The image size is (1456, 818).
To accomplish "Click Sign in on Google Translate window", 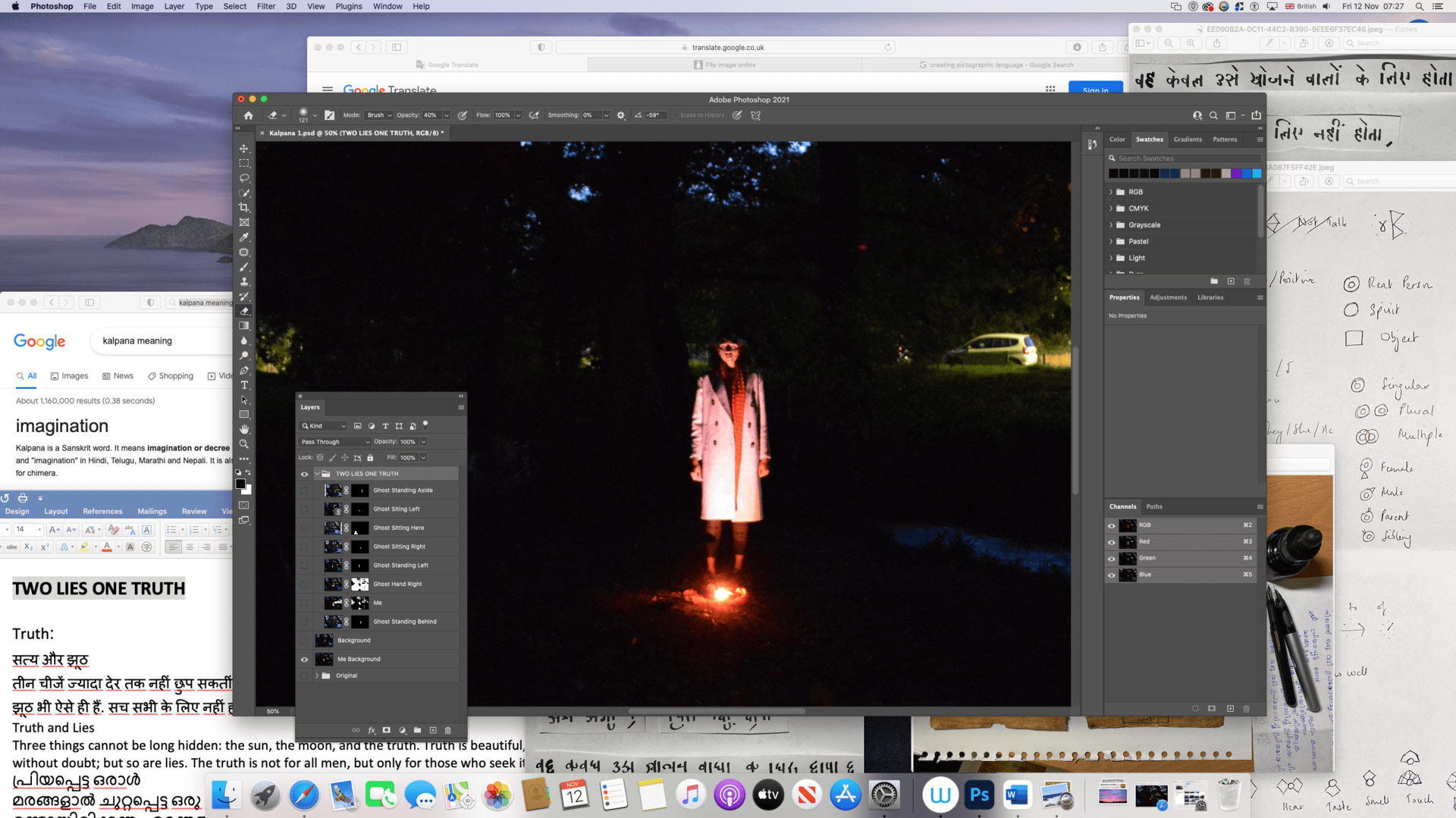I will [1095, 89].
